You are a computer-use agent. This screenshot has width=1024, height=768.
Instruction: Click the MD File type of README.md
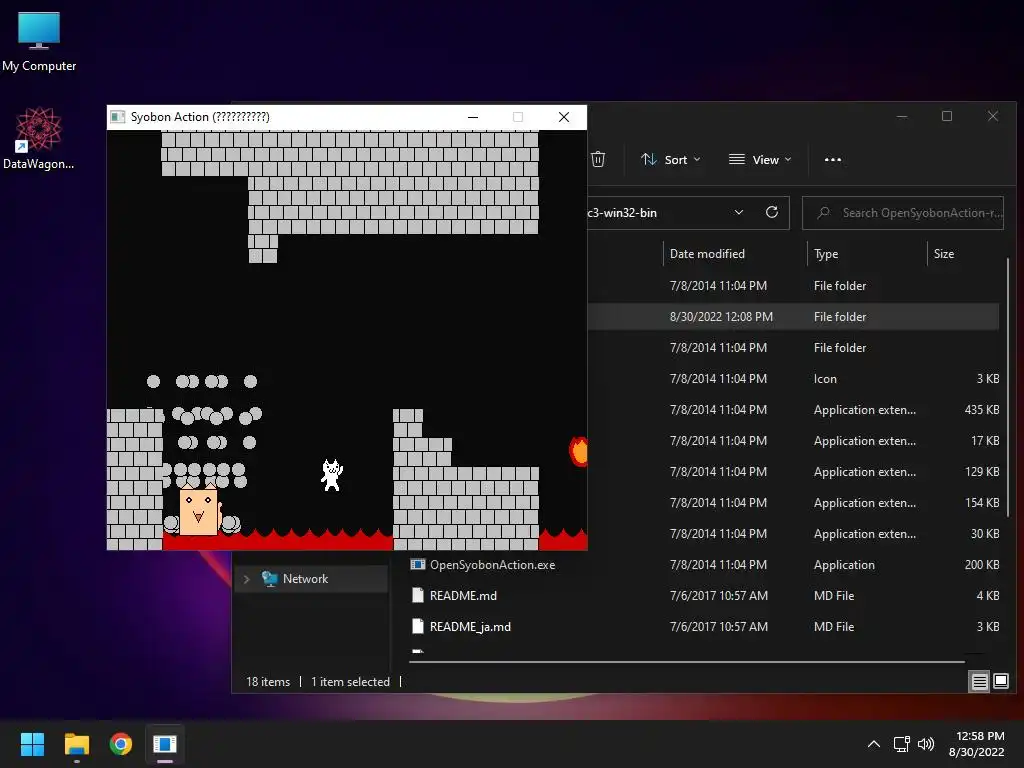coord(834,596)
